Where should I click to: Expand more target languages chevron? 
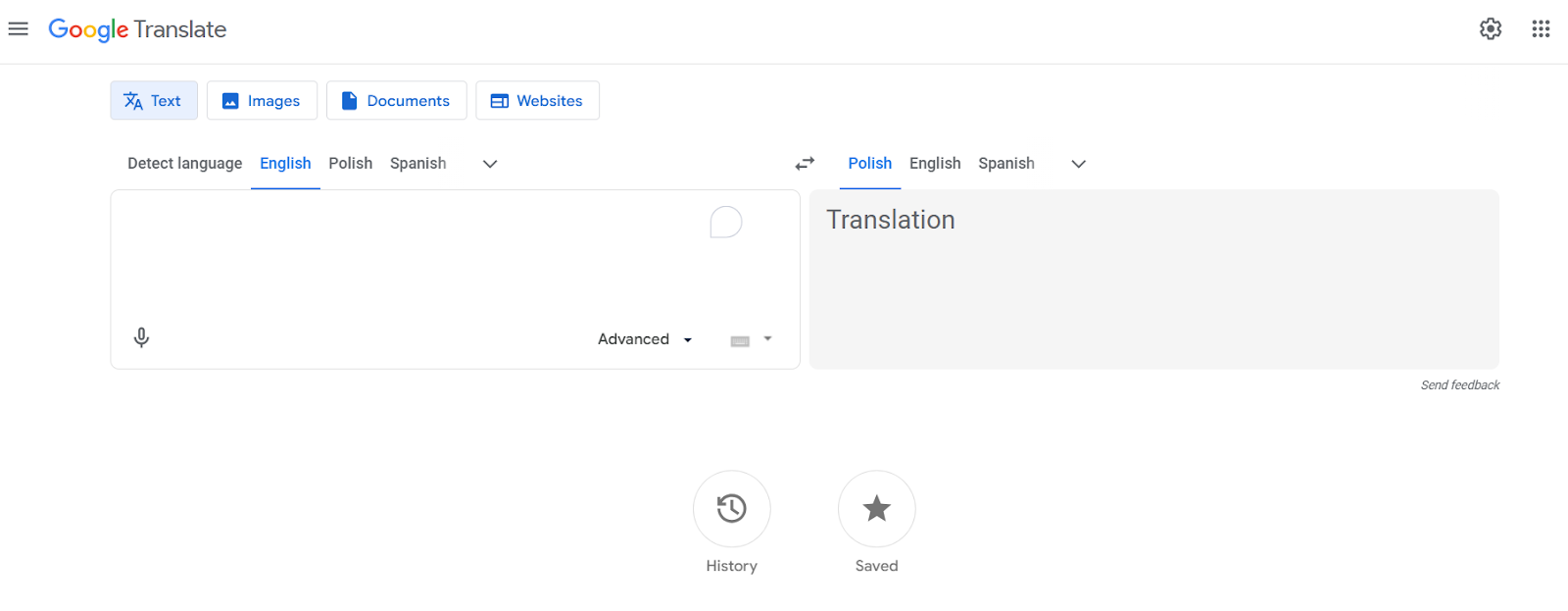coord(1079,164)
